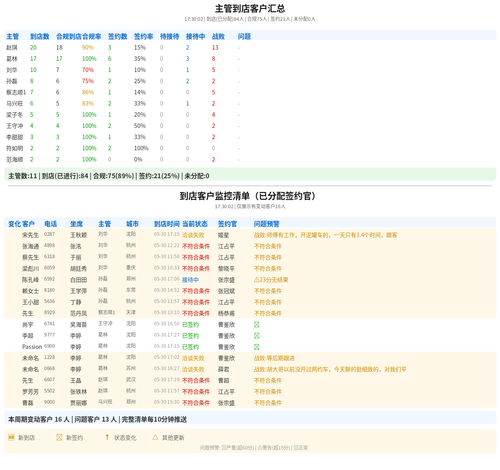Click the 新到店 legend icon
Viewport: 500px width, 470px height.
pos(11,437)
